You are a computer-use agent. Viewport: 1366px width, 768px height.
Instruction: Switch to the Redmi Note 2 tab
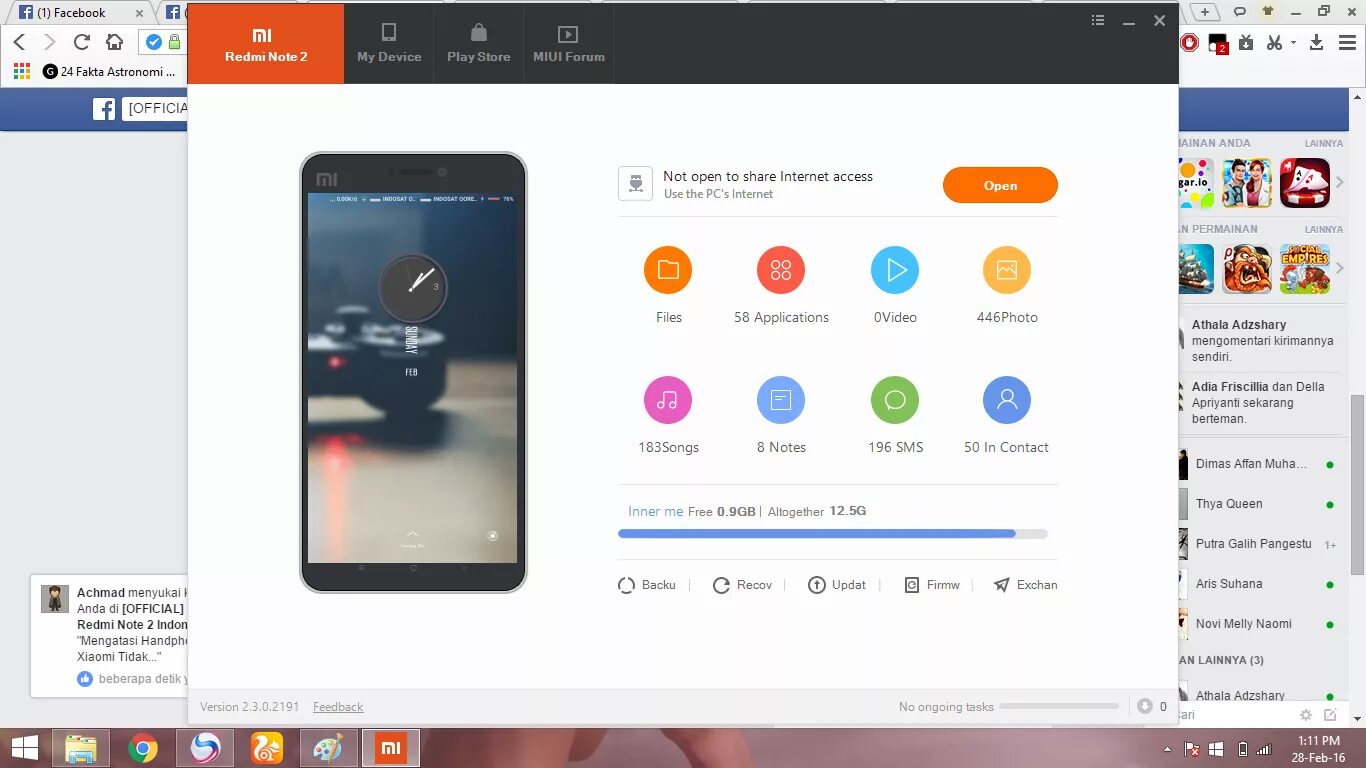coord(266,44)
